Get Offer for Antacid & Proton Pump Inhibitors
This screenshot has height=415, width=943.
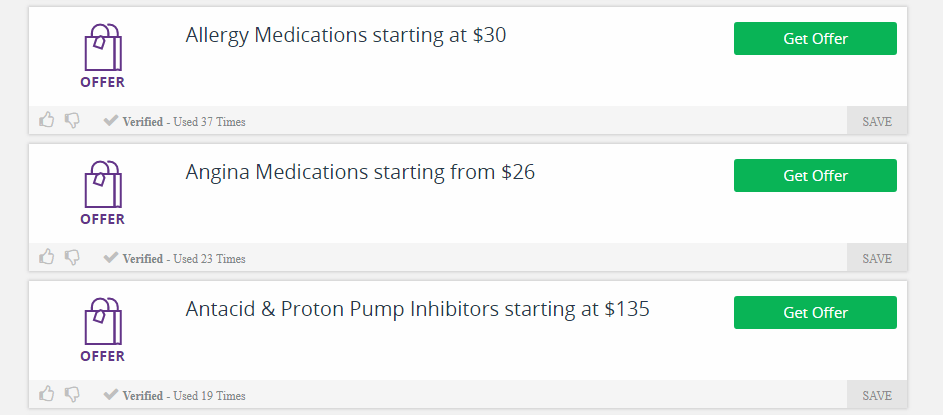[815, 313]
